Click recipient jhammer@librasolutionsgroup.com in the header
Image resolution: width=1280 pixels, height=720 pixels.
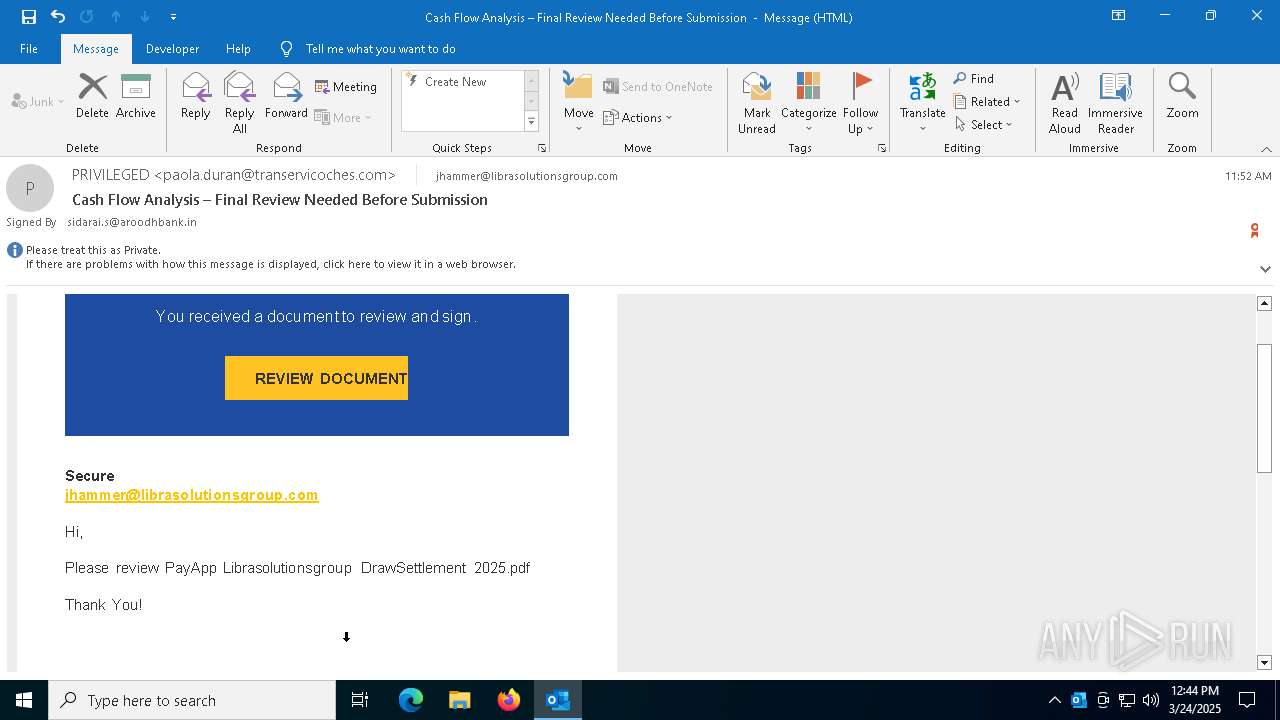(x=527, y=176)
